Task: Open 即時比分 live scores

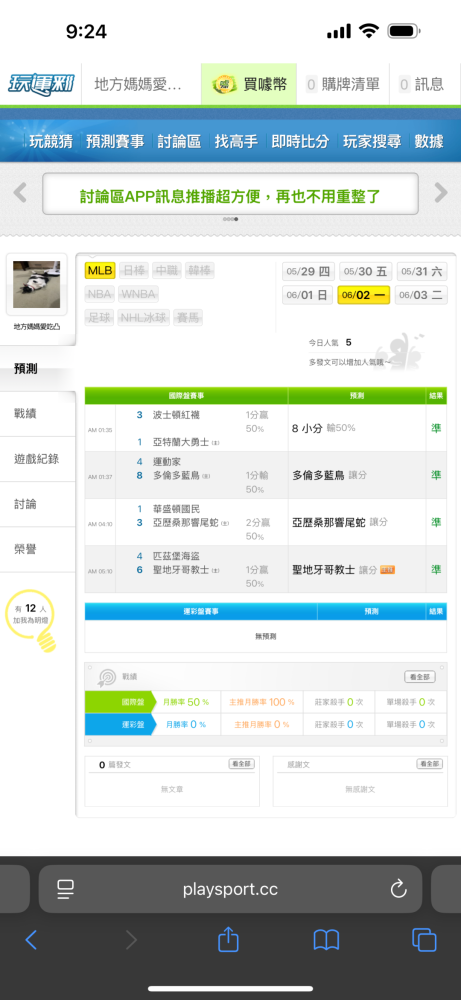Action: 300,141
